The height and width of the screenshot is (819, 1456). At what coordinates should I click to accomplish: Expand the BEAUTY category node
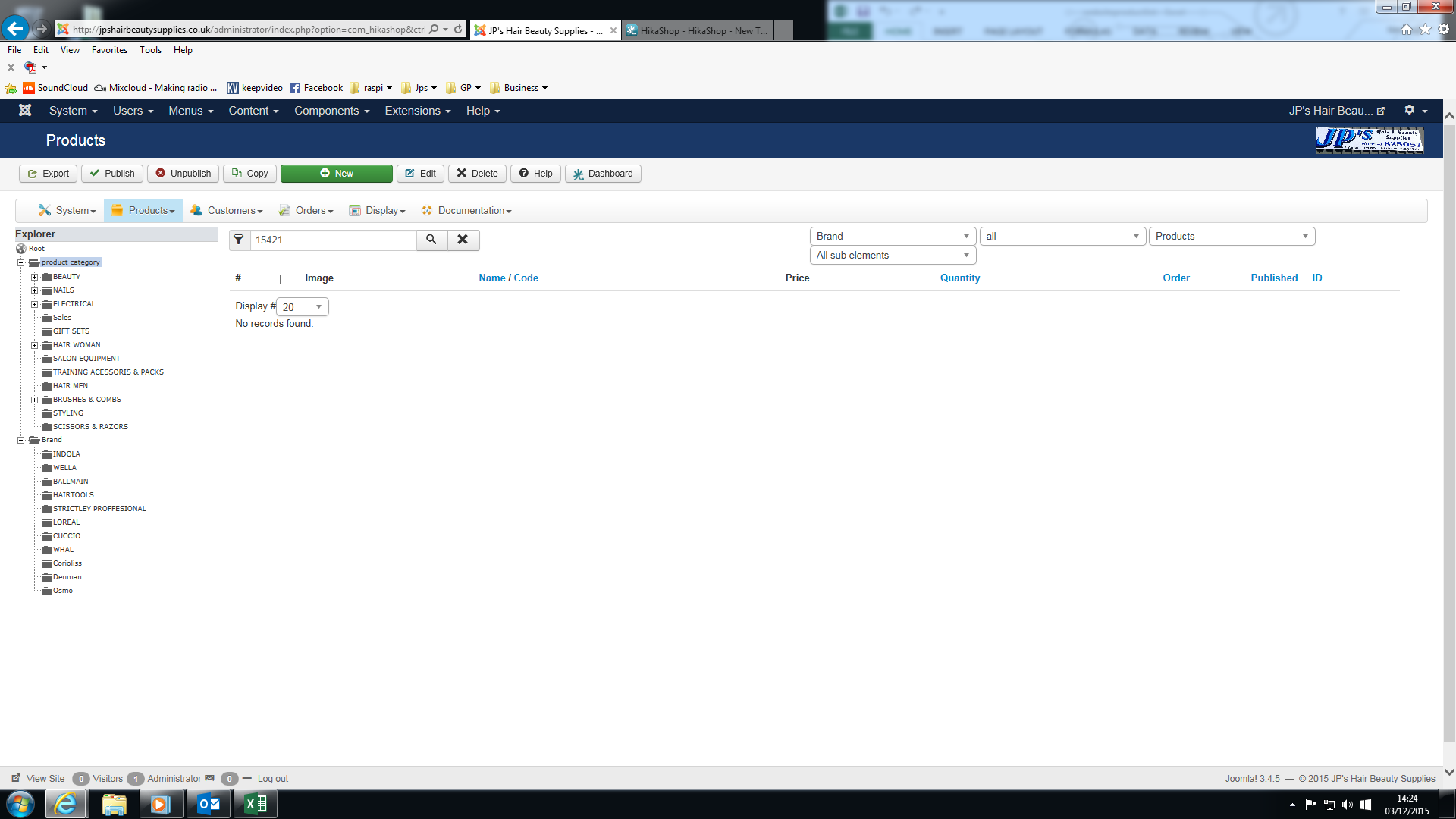click(x=34, y=277)
